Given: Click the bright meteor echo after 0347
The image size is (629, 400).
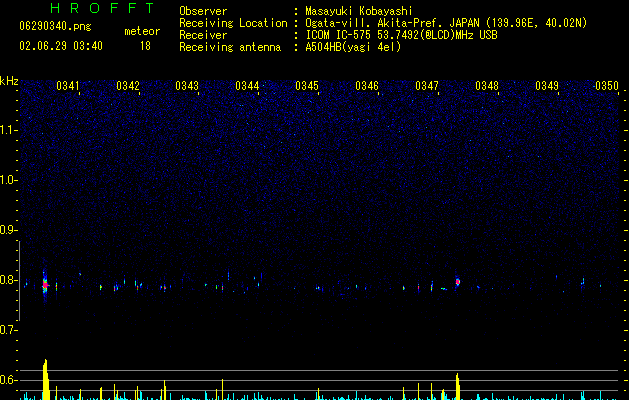Looking at the screenshot, I should (457, 282).
